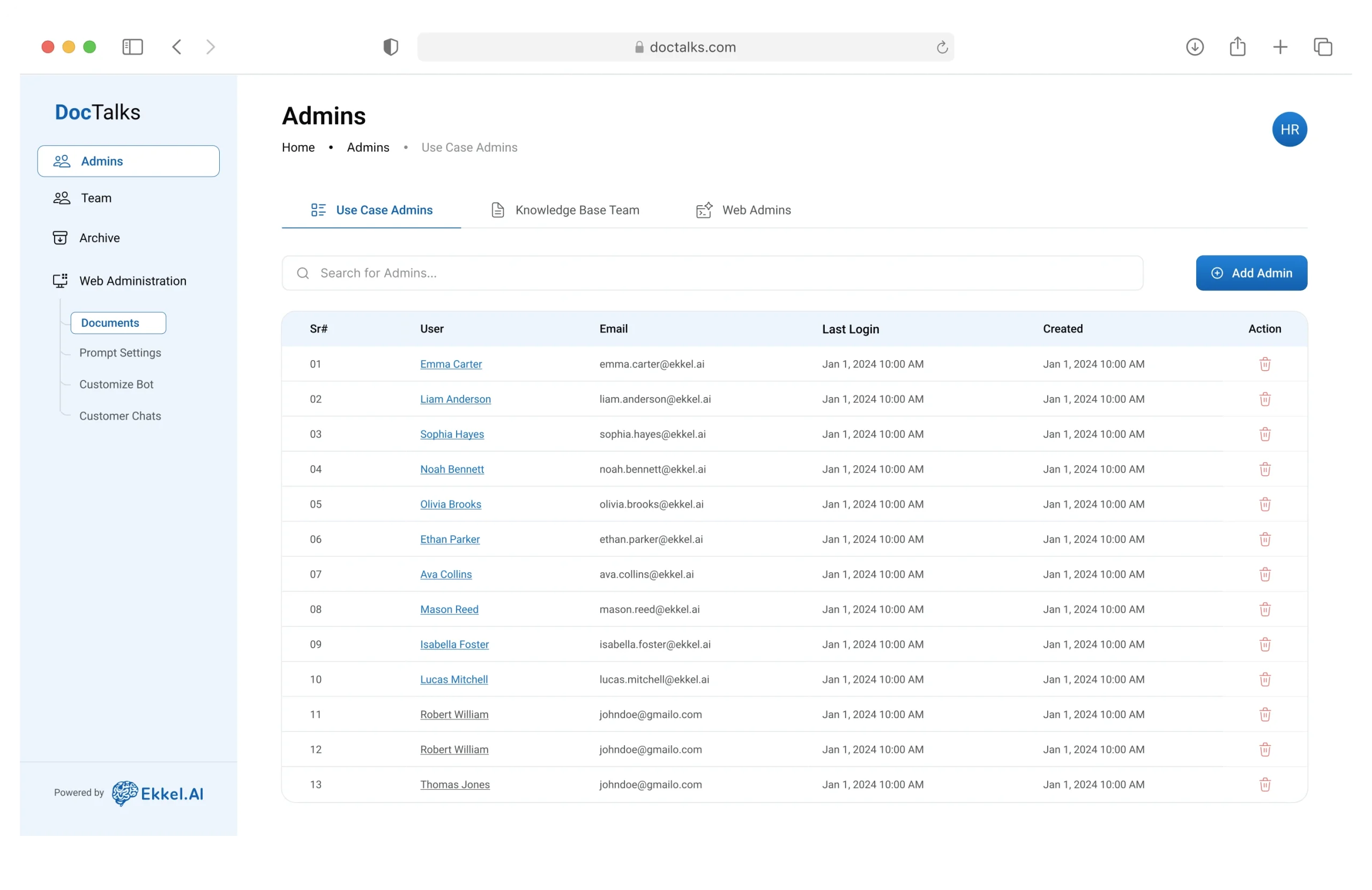1372x890 pixels.
Task: Collapse the Web Administration menu
Action: point(132,281)
